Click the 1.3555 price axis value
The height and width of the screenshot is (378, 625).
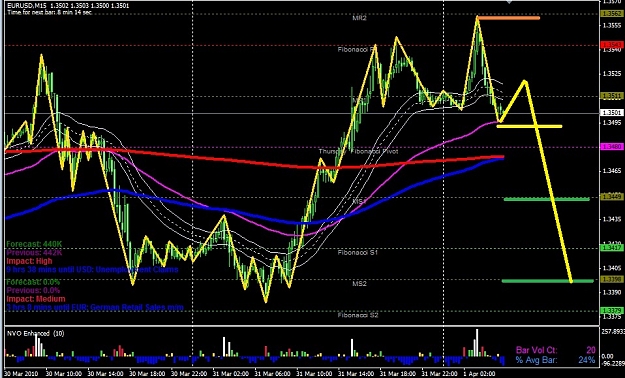(612, 26)
